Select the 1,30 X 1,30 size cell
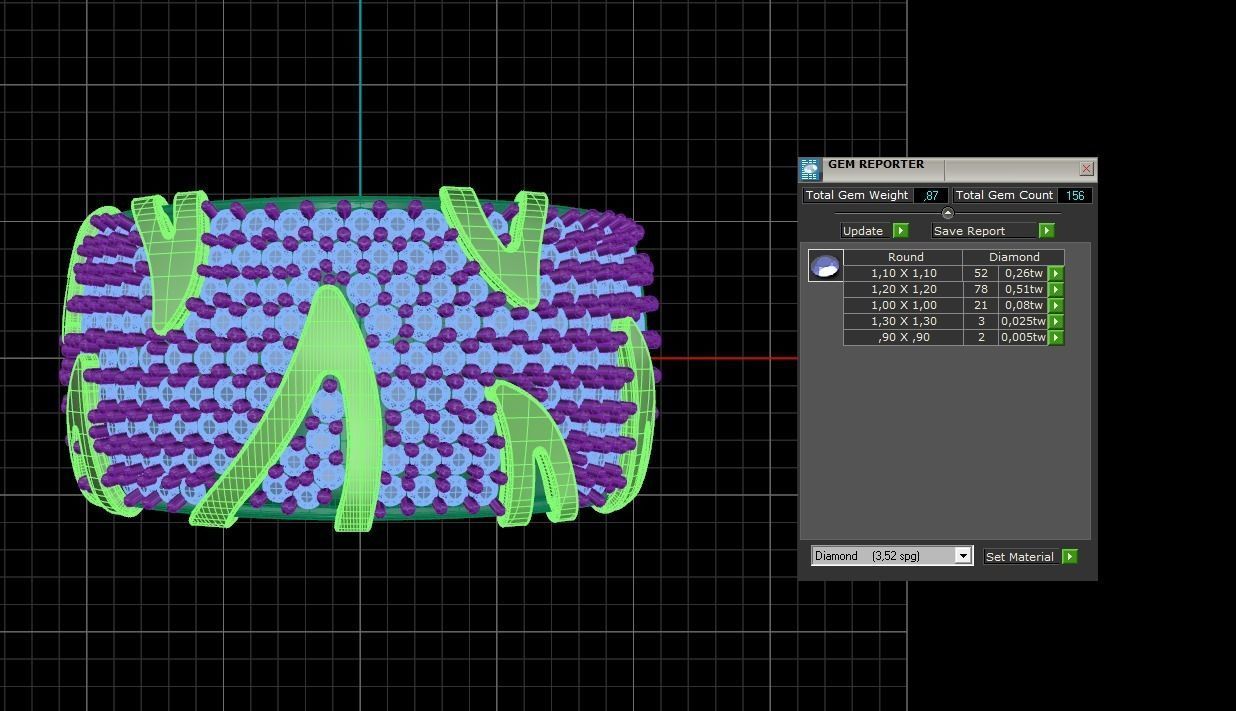 coord(904,321)
